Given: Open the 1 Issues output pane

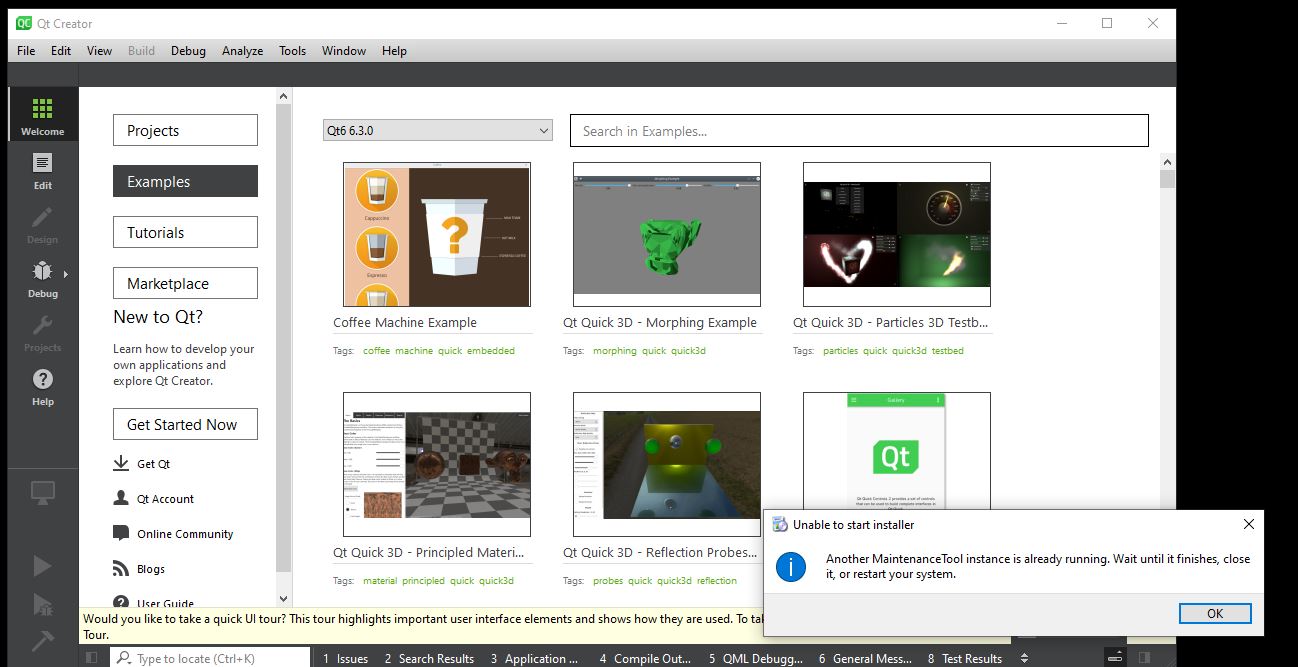Looking at the screenshot, I should (x=345, y=658).
